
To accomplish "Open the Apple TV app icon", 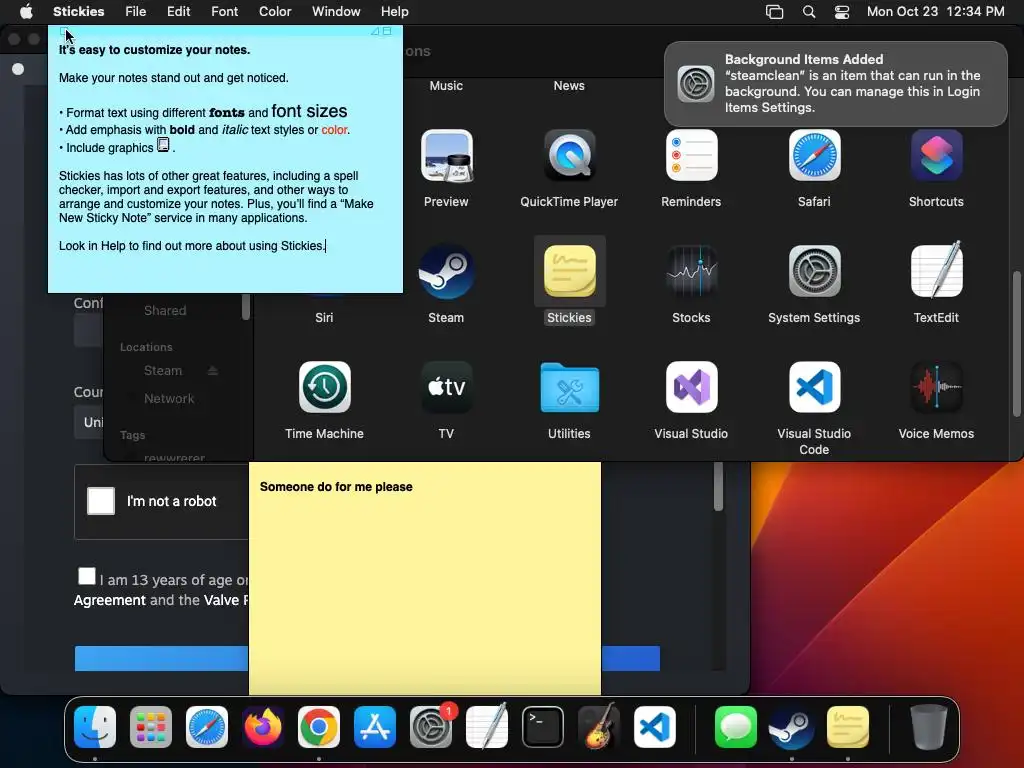I will [446, 387].
